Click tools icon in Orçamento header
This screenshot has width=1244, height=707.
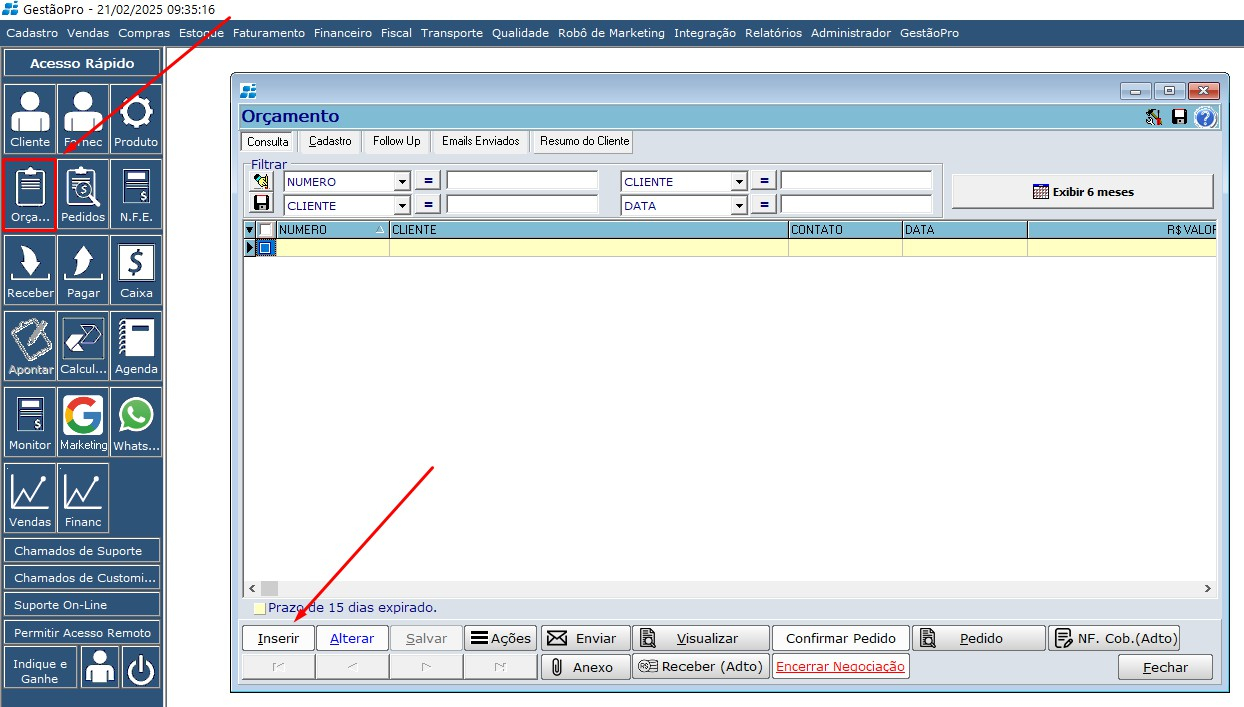[1154, 117]
